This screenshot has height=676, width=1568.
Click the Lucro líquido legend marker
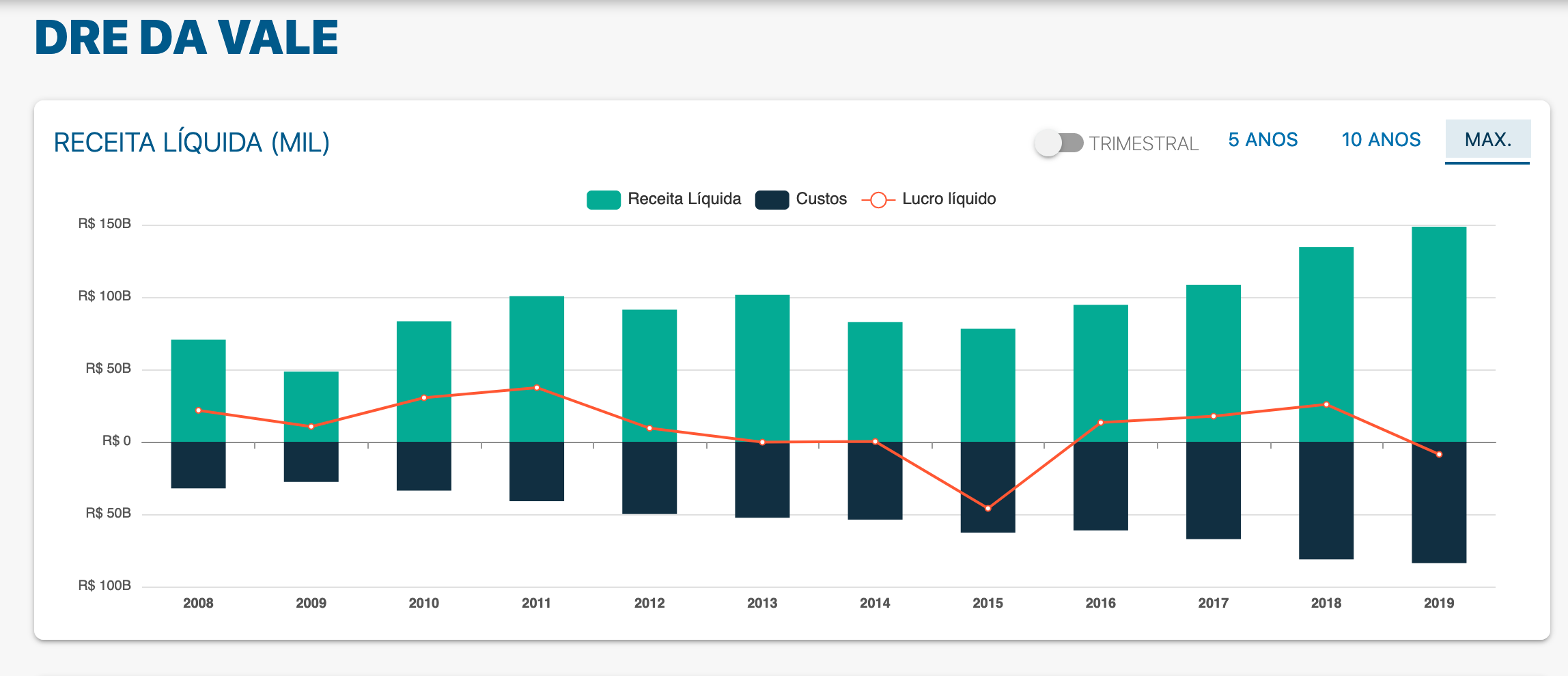coord(878,199)
